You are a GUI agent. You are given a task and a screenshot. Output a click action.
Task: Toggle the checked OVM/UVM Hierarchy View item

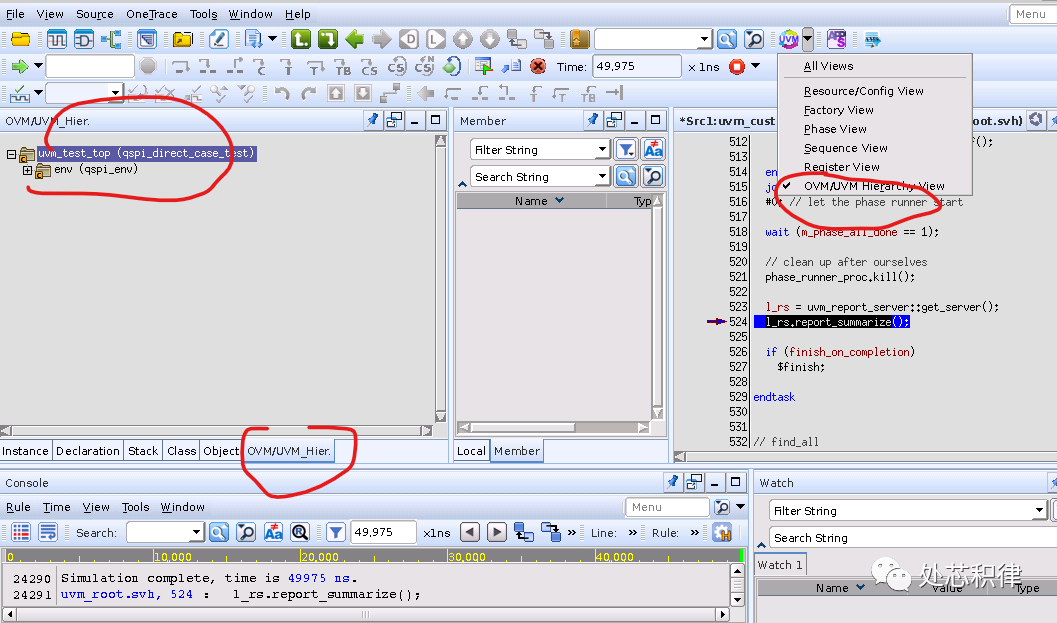(873, 186)
